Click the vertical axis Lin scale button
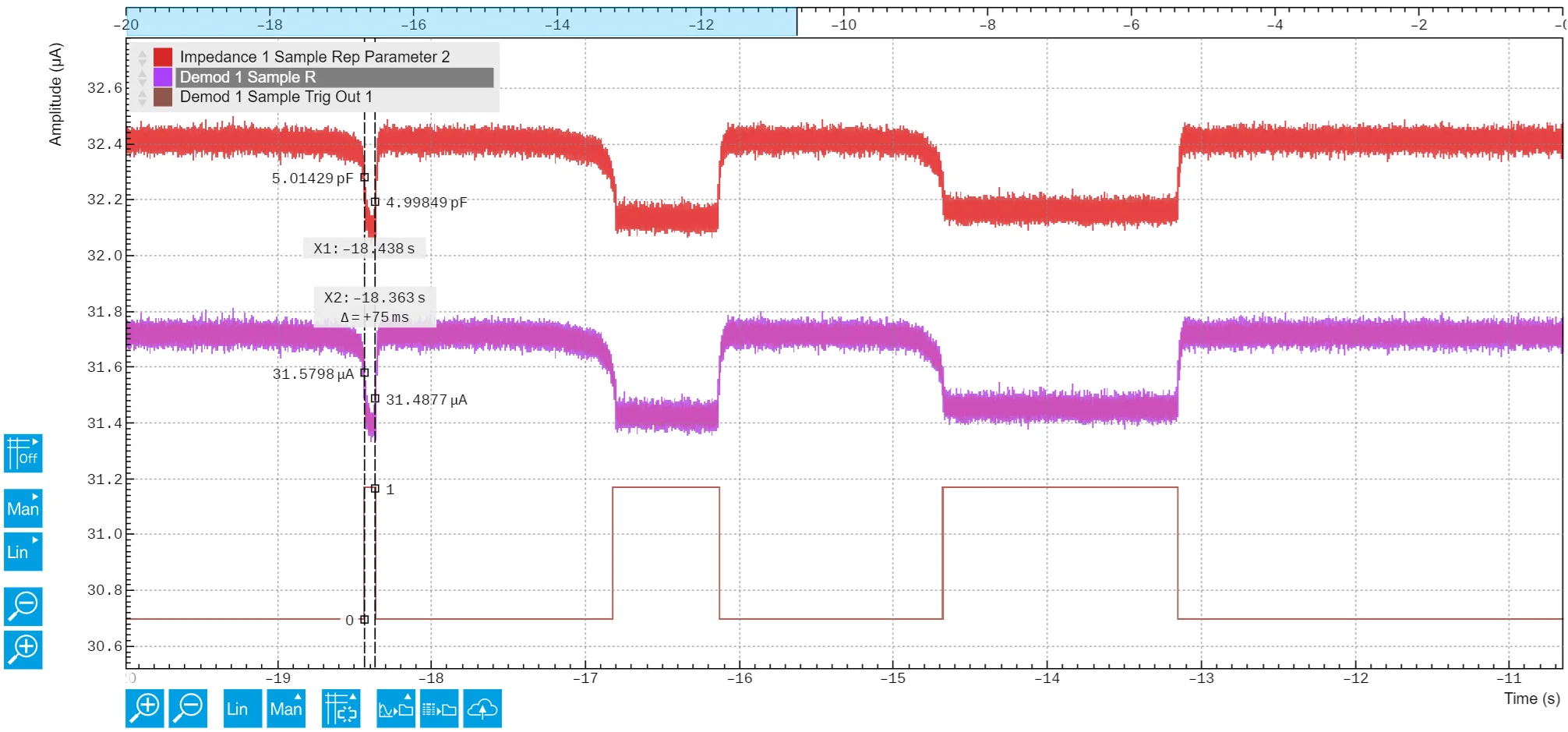The height and width of the screenshot is (732, 1568). tap(23, 551)
